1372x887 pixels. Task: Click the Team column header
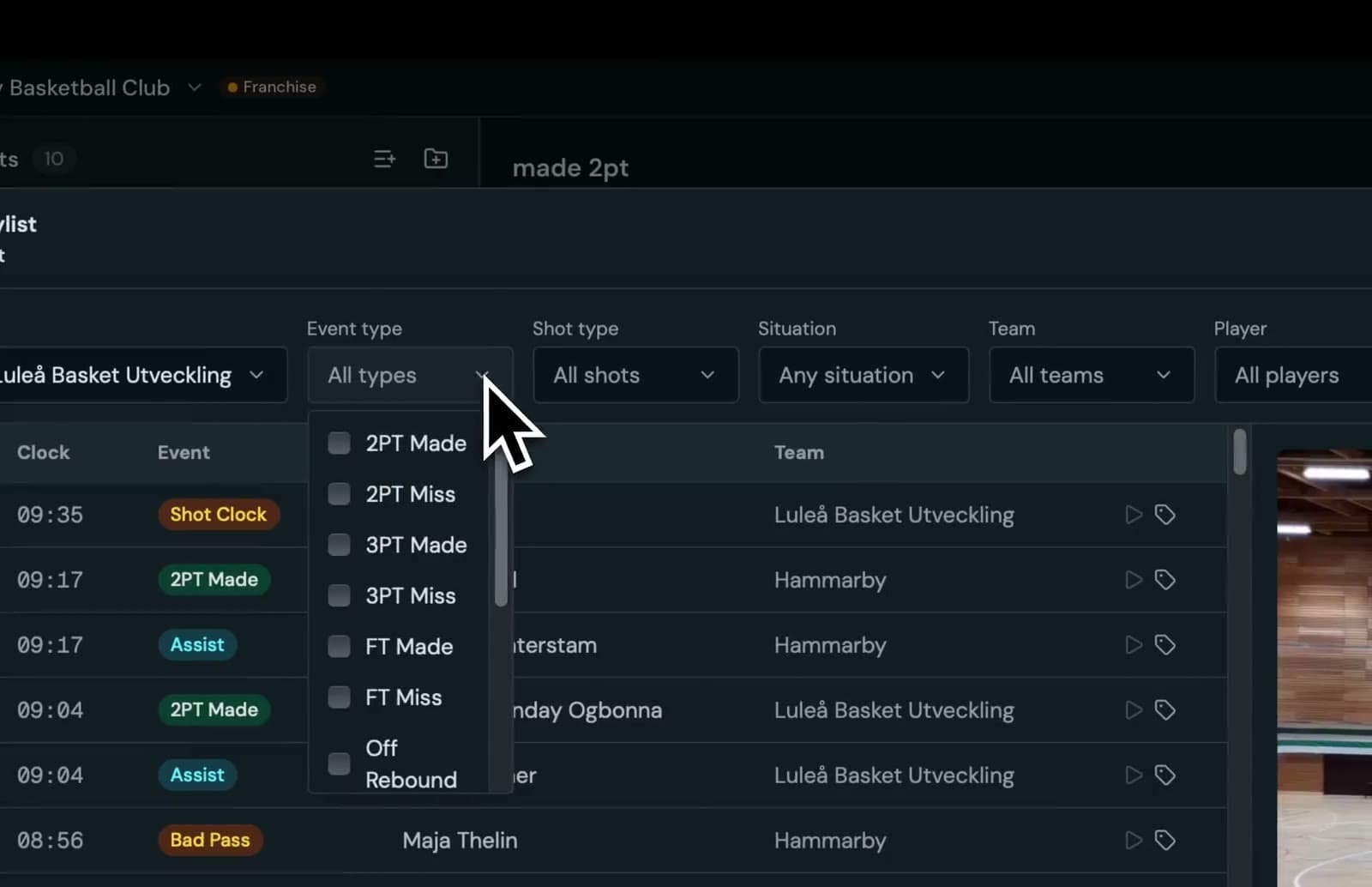click(799, 452)
